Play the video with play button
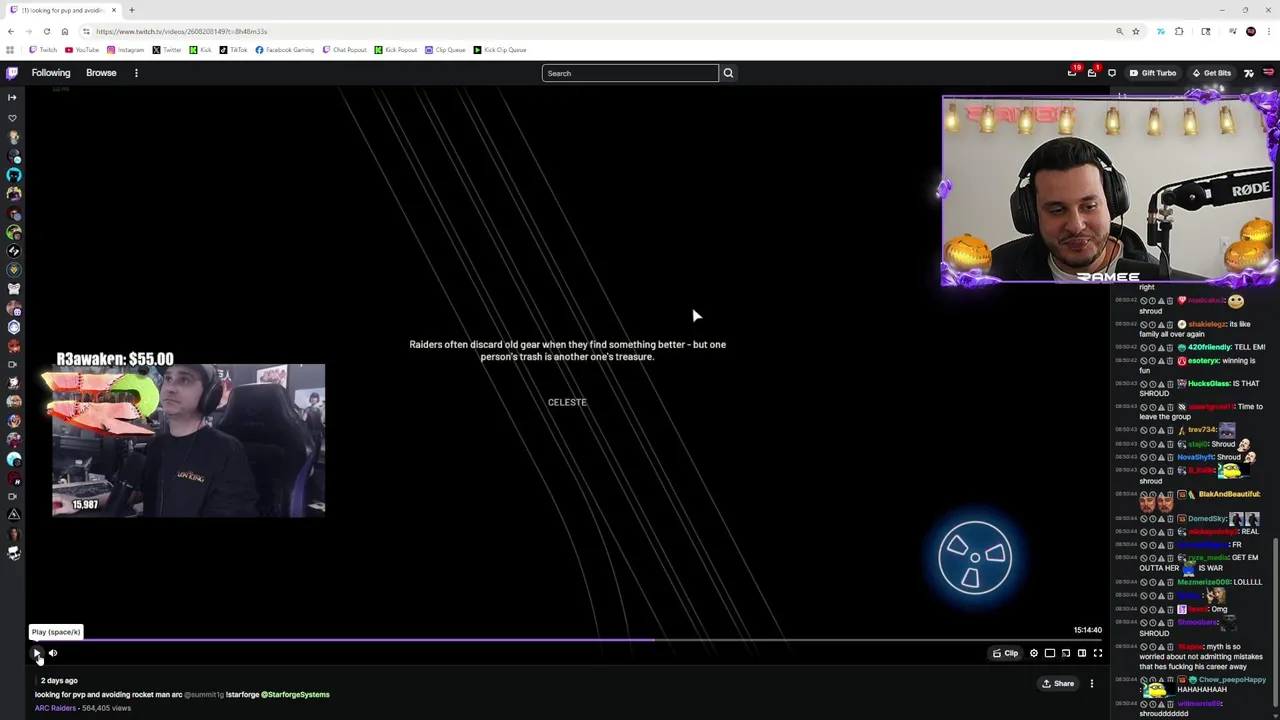1280x720 pixels. pyautogui.click(x=37, y=653)
